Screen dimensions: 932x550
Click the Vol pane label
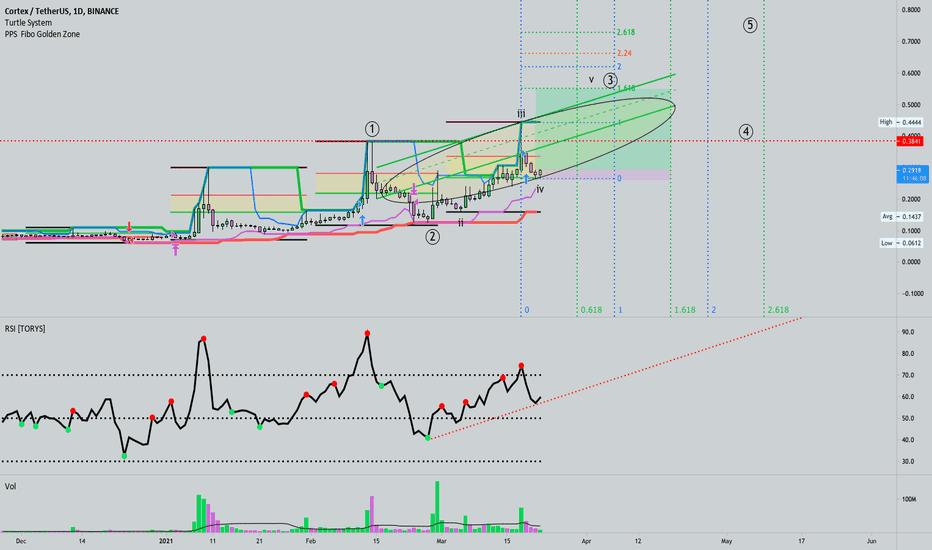[10, 486]
